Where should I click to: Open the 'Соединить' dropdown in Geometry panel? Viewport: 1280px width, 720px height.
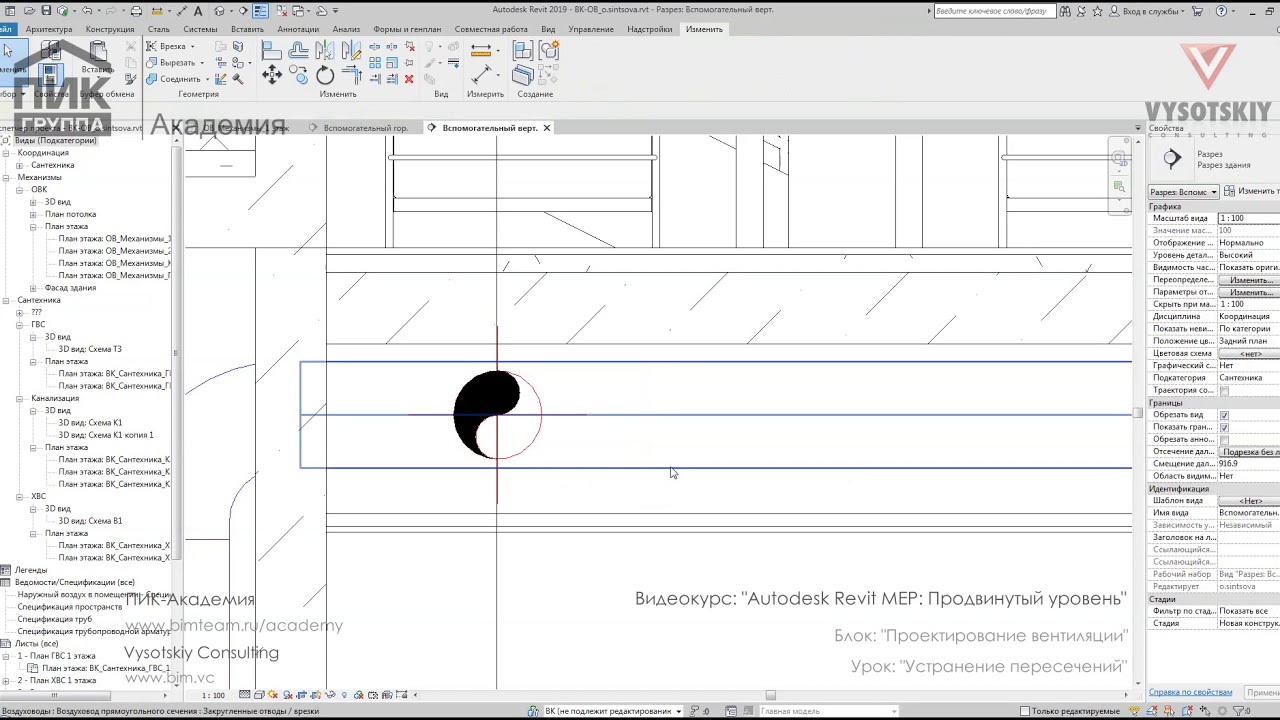(x=206, y=79)
